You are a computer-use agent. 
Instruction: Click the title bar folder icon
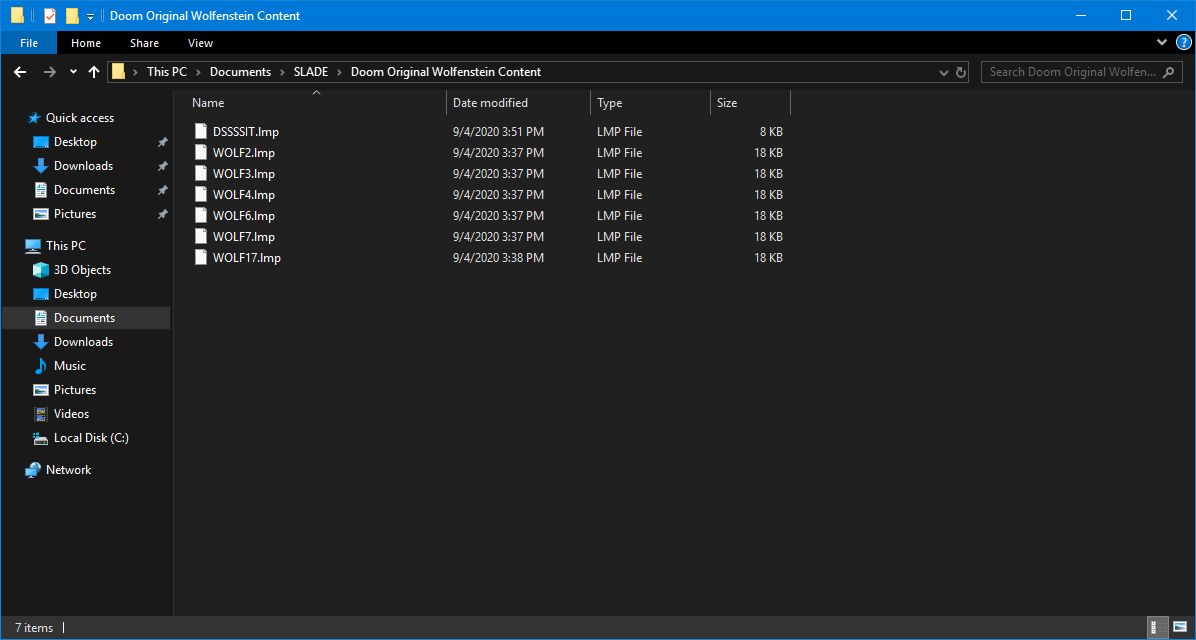click(17, 16)
